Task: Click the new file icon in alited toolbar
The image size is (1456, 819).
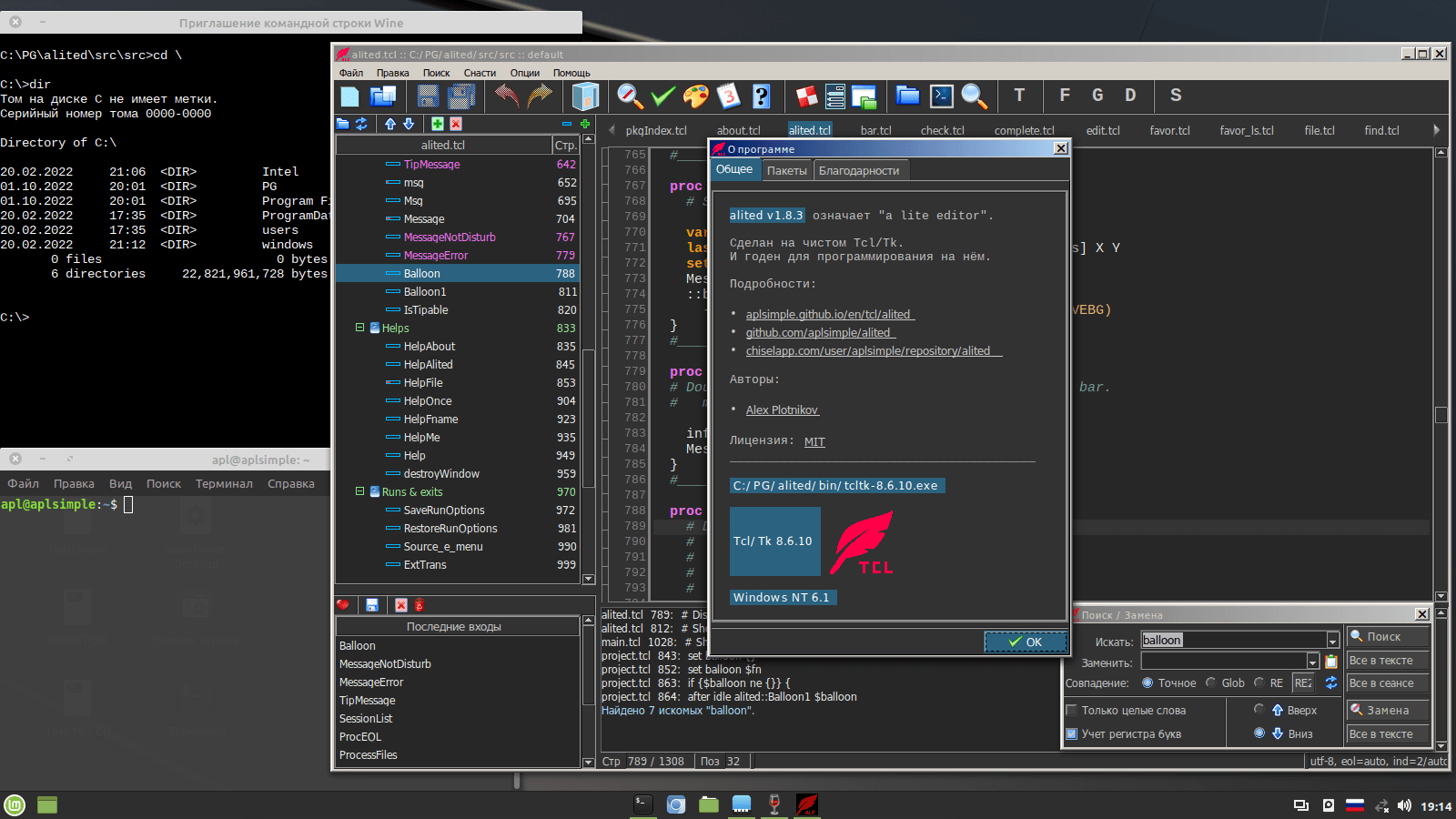Action: point(350,96)
